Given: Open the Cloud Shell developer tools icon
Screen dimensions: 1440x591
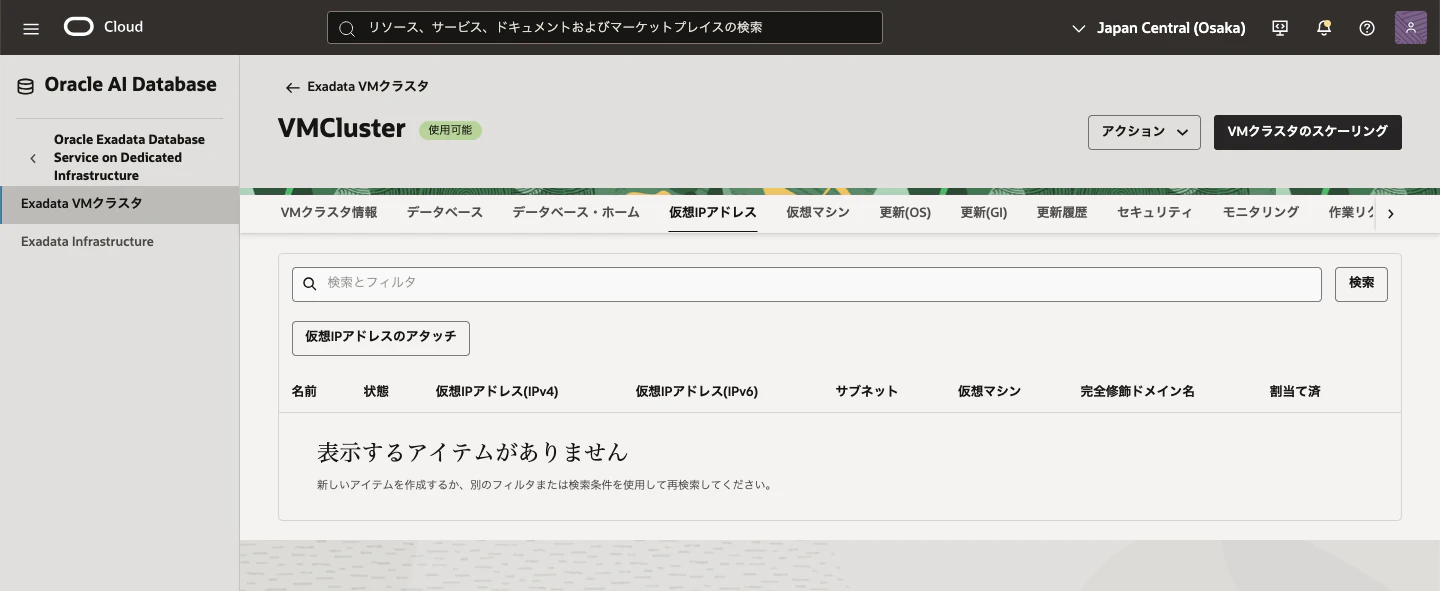Looking at the screenshot, I should (x=1280, y=28).
